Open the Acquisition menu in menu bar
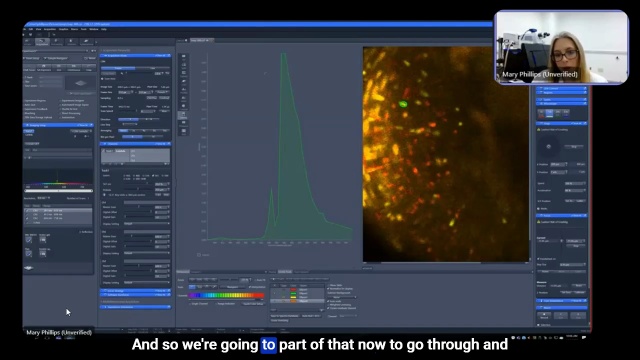The image size is (640, 360). pyautogui.click(x=50, y=29)
